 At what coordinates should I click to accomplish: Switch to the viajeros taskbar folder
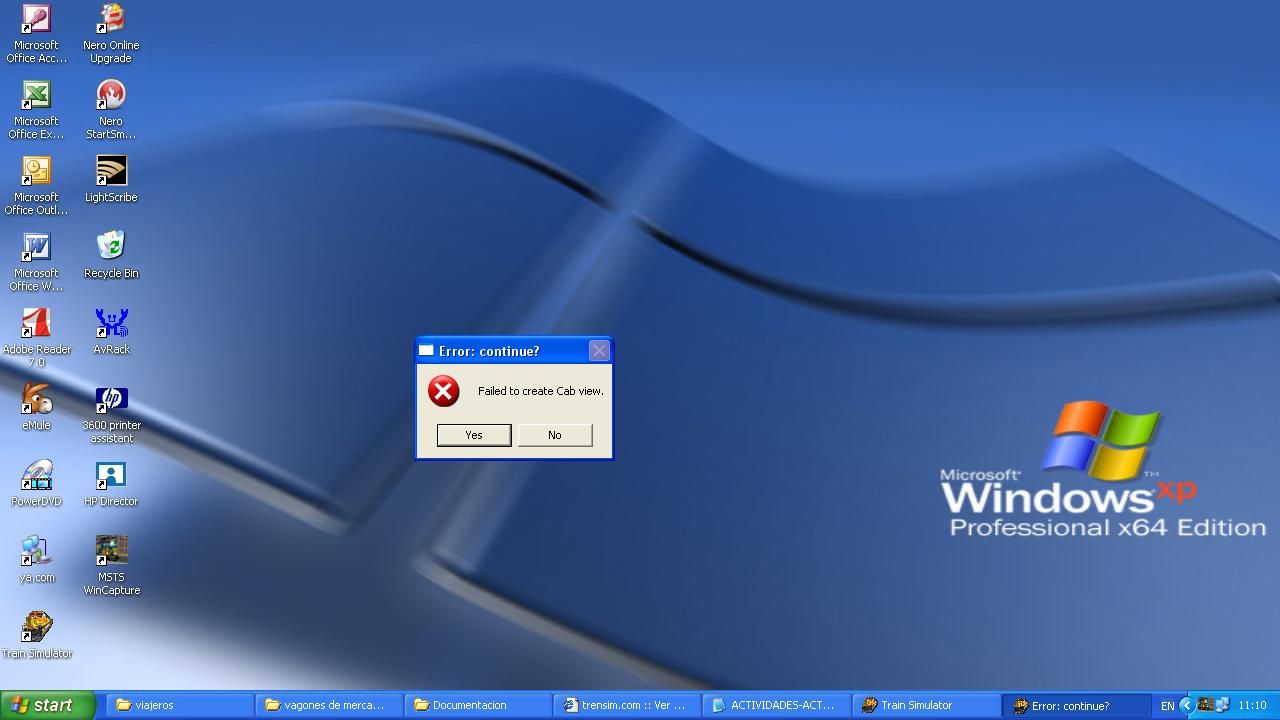(178, 705)
